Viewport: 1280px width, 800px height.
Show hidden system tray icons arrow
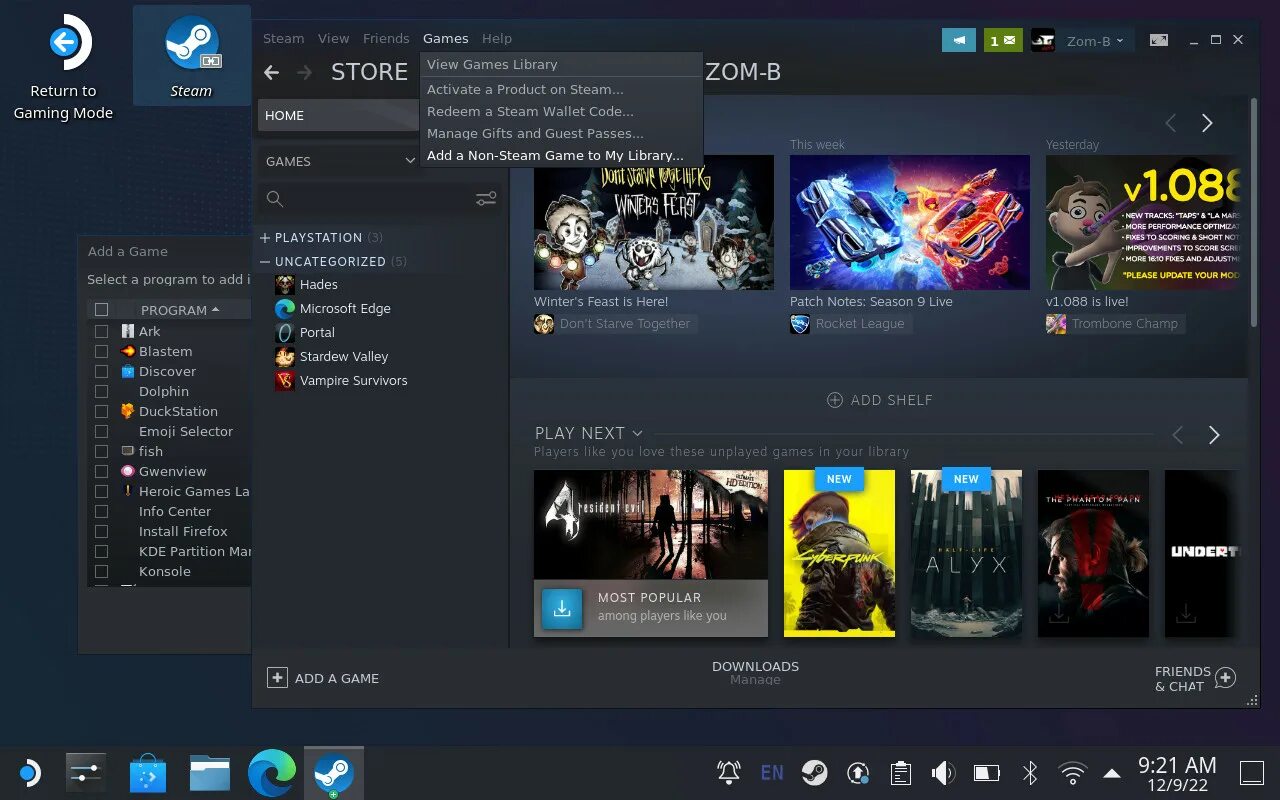1111,773
